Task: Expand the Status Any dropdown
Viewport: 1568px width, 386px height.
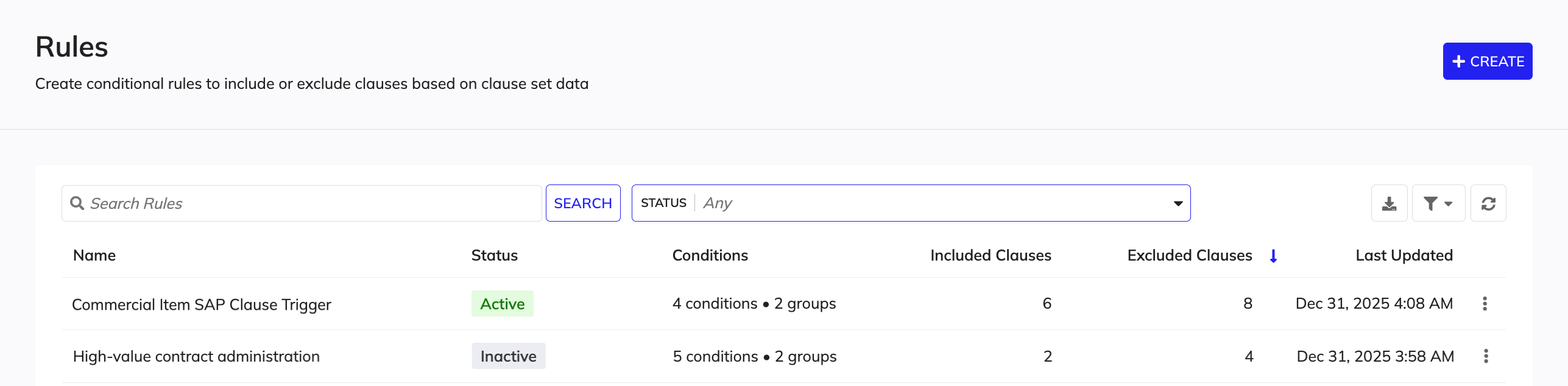Action: pyautogui.click(x=911, y=203)
